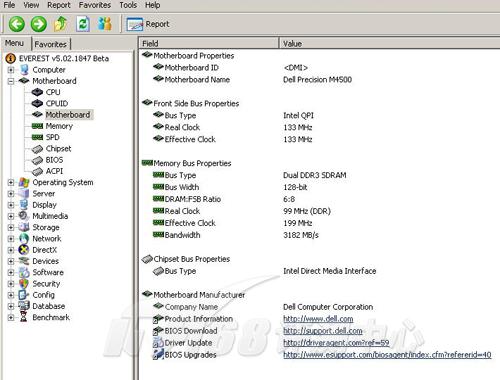Expand the Display tree node
The width and height of the screenshot is (500, 380).
tap(11, 205)
